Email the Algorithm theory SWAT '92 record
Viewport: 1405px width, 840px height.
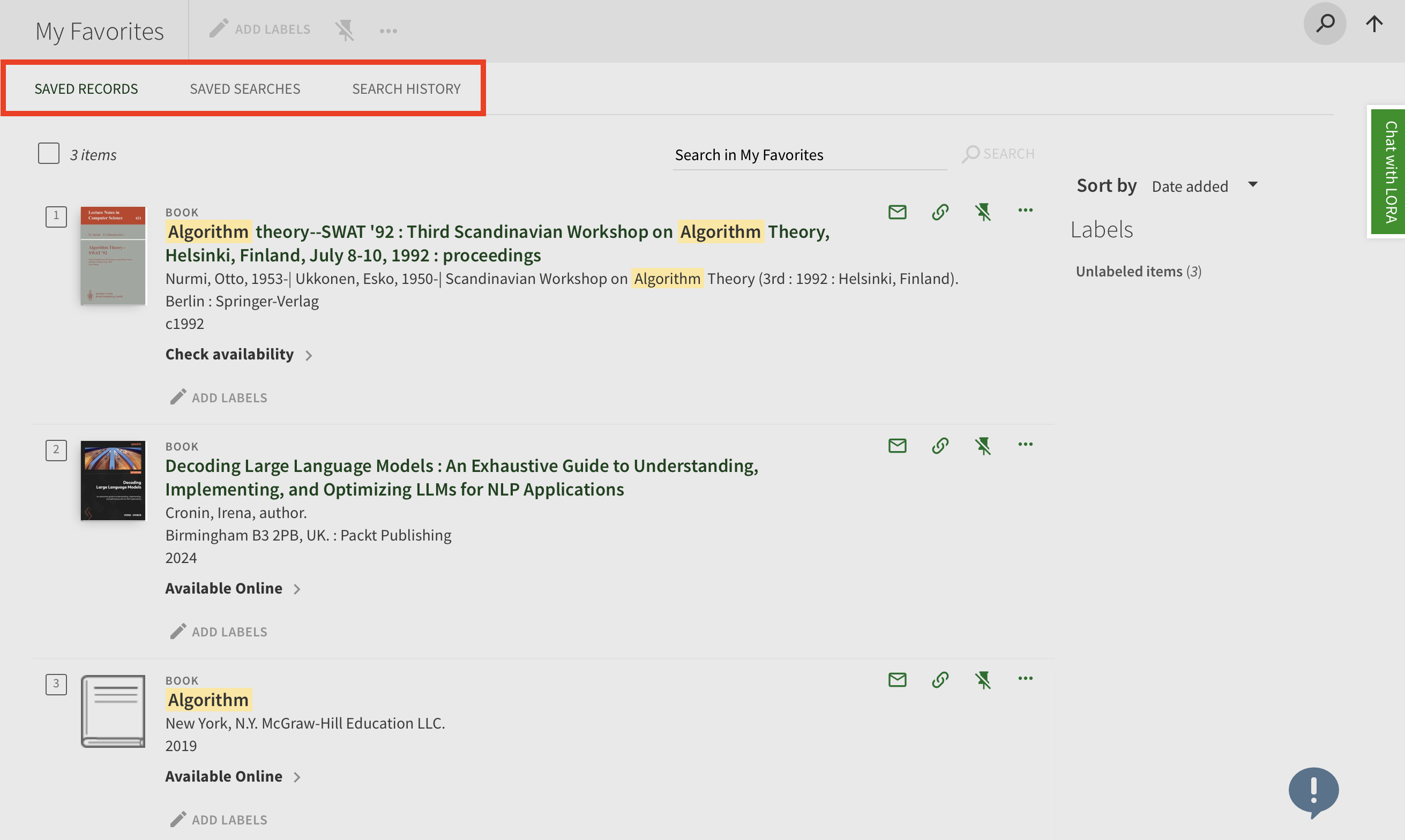point(897,212)
